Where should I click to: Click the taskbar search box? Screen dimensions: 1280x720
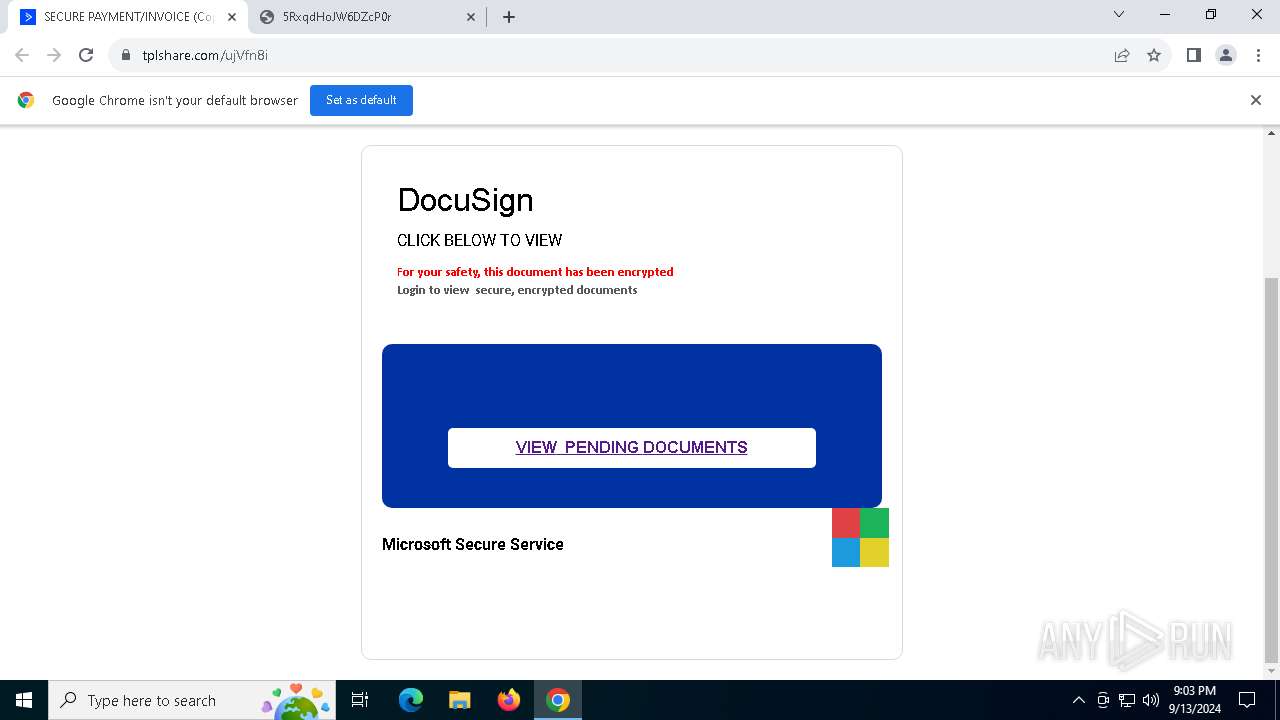(192, 700)
